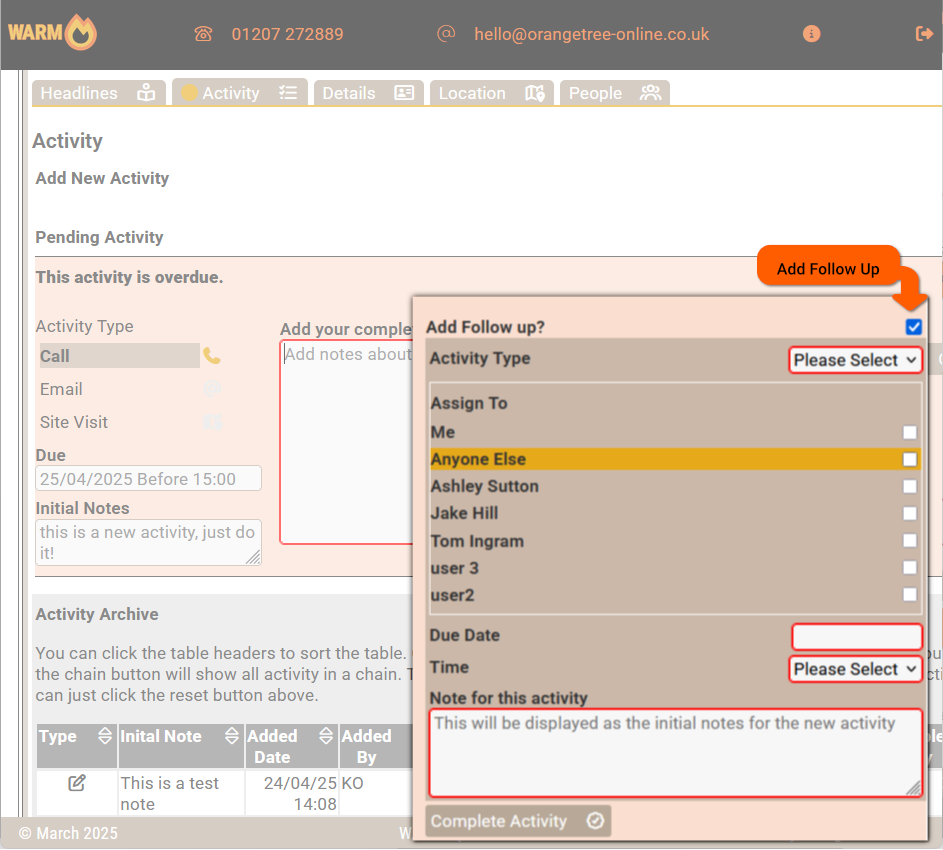Click the info circle icon in header
Image resolution: width=943 pixels, height=850 pixels.
tap(811, 34)
